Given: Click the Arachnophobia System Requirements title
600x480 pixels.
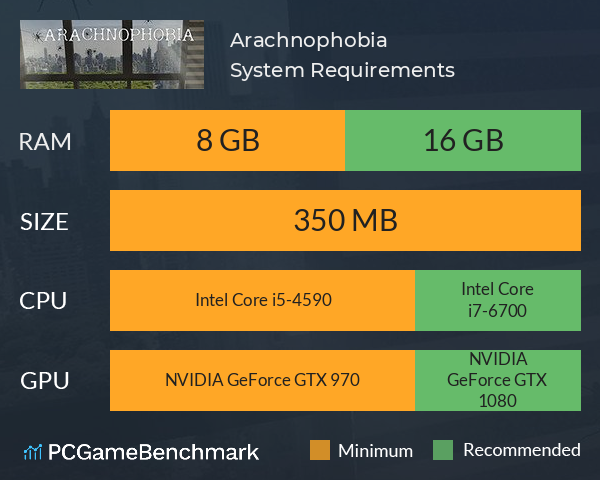Looking at the screenshot, I should coord(342,55).
